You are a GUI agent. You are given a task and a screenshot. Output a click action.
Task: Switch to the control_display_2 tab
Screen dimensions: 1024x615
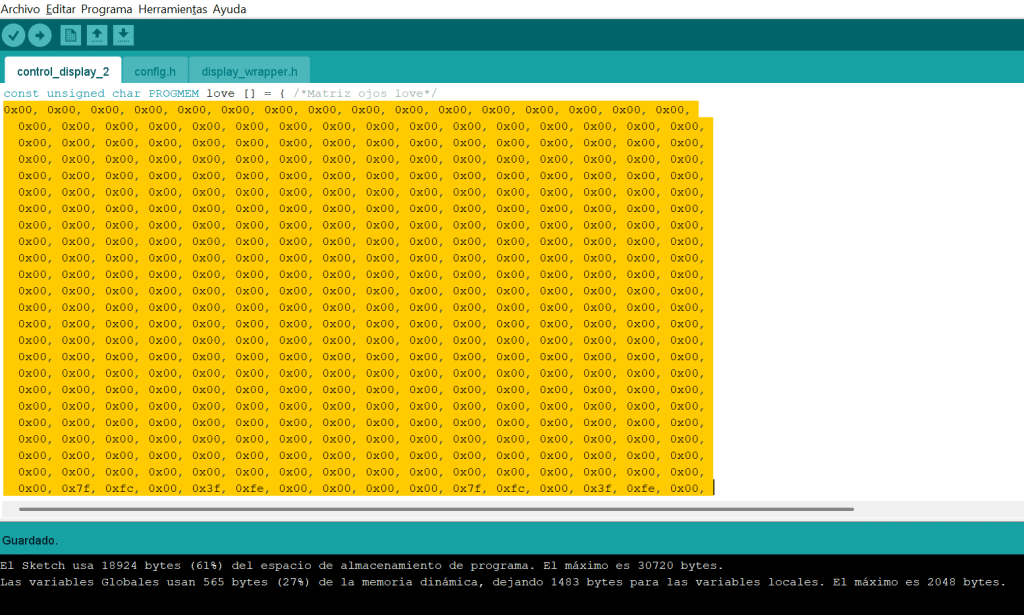[63, 71]
